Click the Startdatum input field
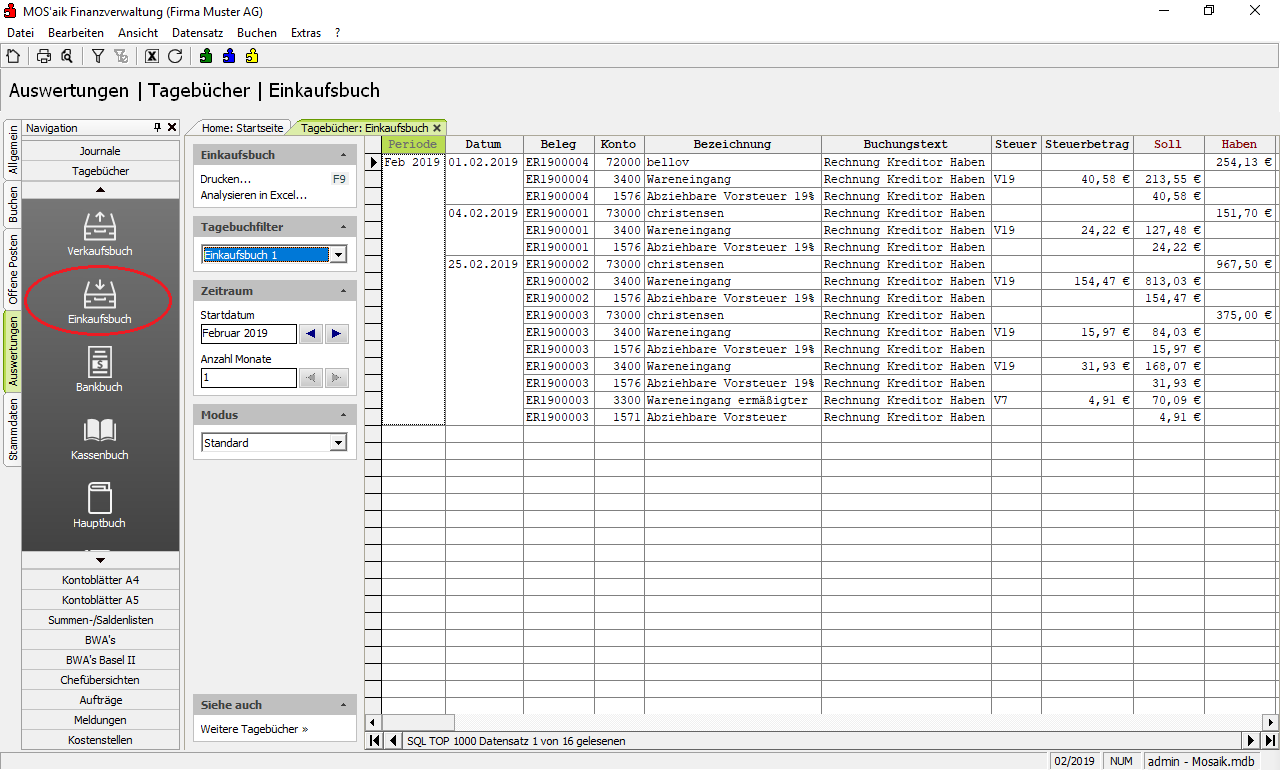 [248, 334]
